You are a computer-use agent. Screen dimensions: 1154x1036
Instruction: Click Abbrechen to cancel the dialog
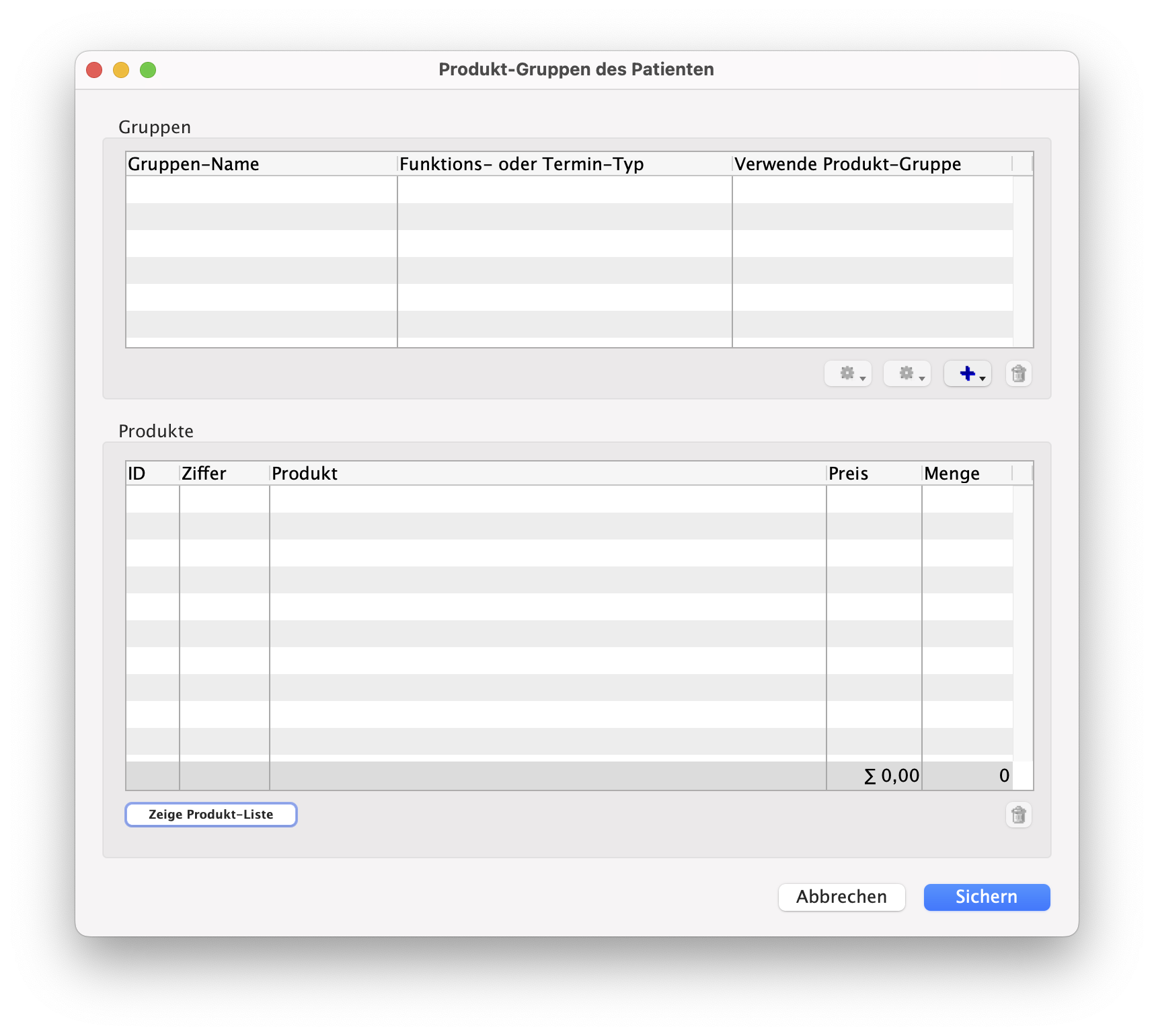[x=841, y=897]
